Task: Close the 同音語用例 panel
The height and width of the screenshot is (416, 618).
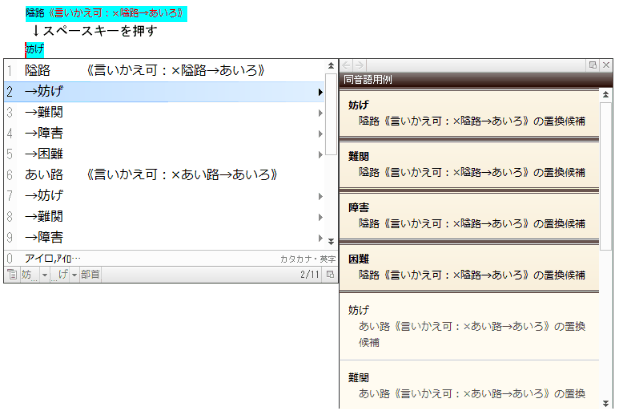Action: [606, 65]
